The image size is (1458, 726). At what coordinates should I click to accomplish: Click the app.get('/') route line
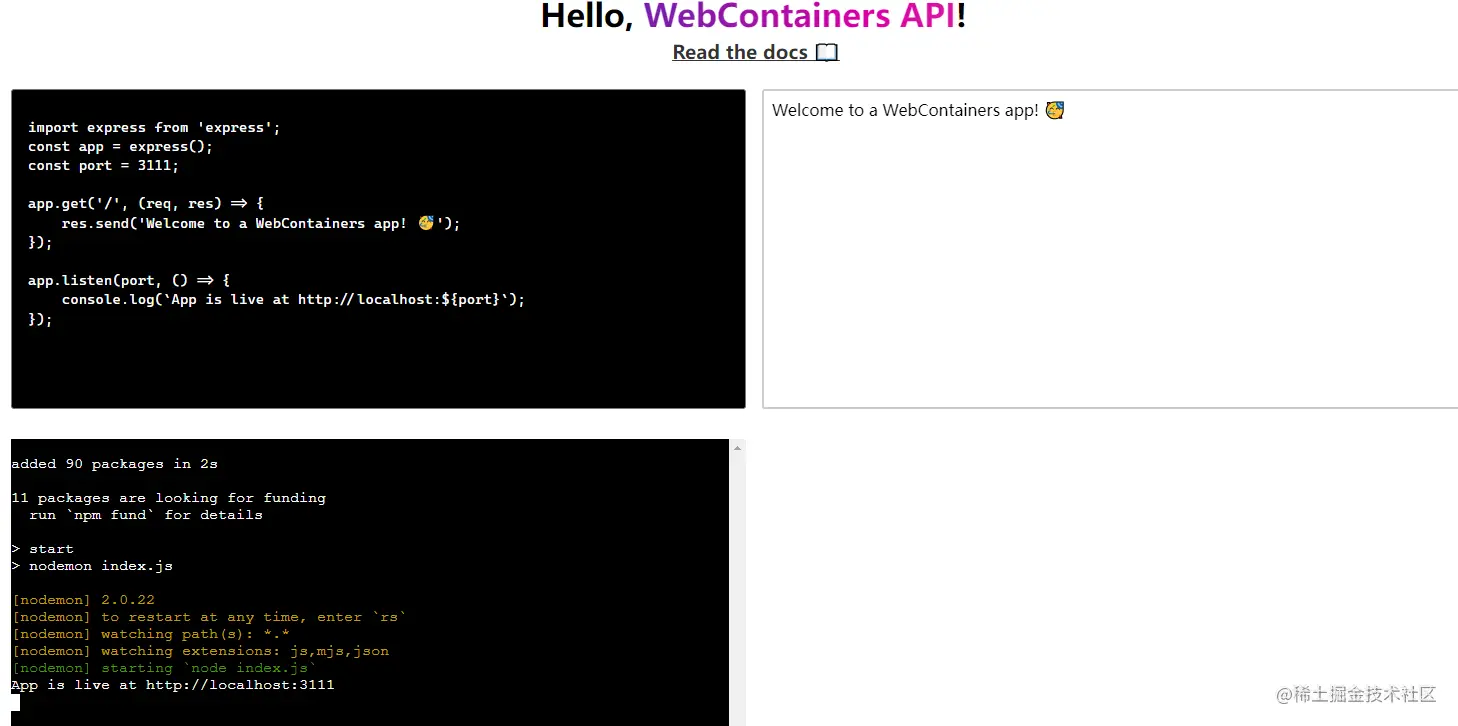click(x=146, y=203)
